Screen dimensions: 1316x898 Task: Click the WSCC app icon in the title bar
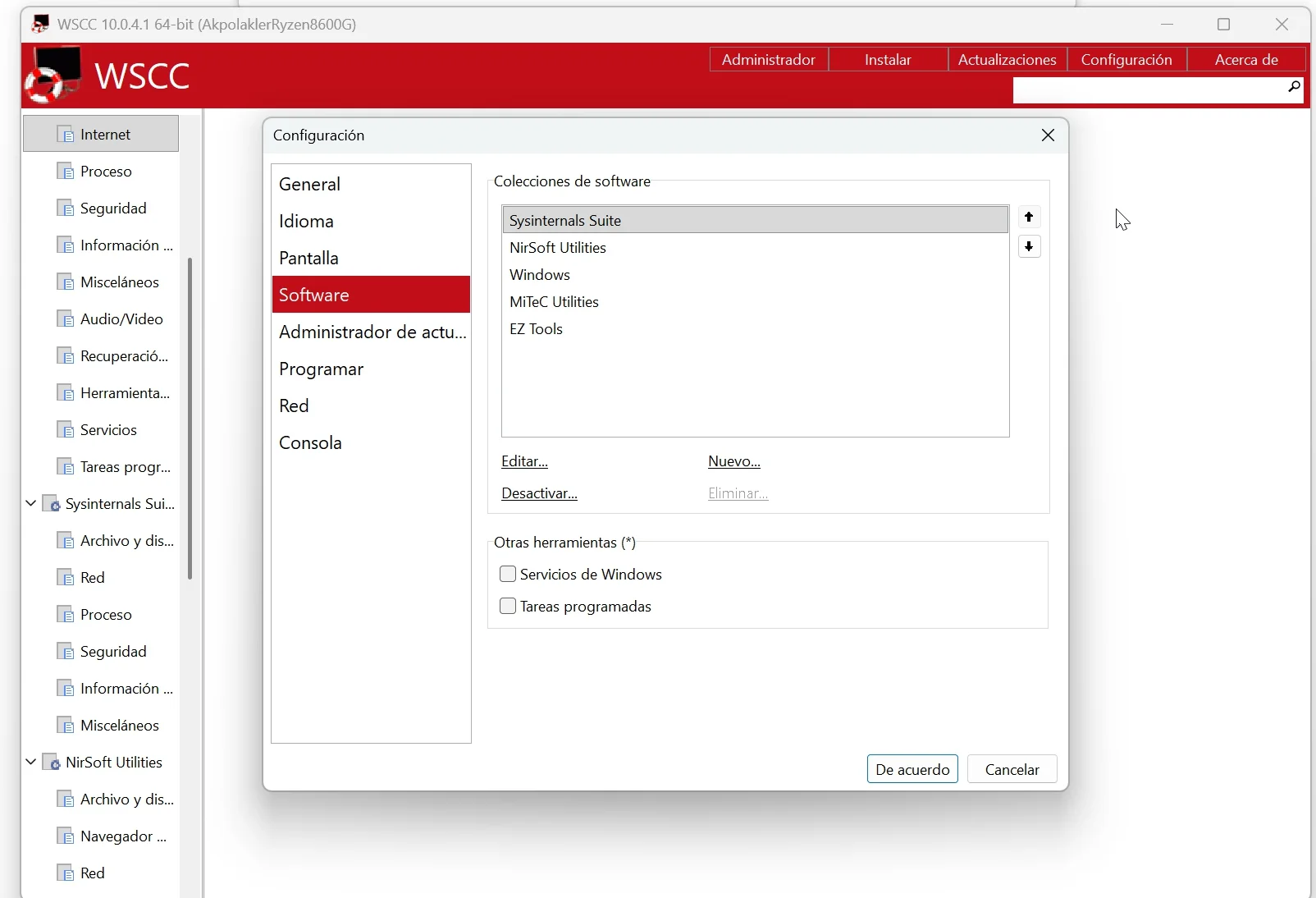[39, 24]
